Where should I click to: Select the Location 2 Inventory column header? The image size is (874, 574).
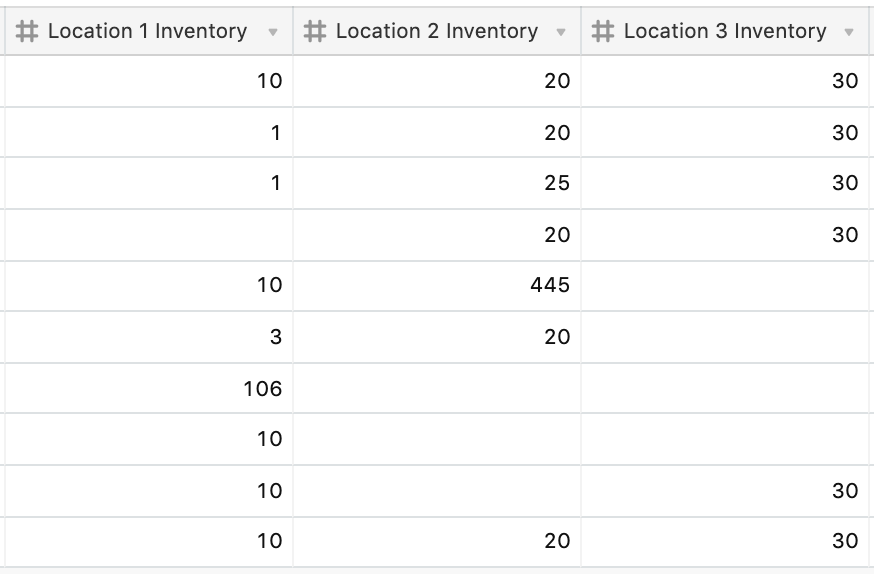tap(435, 32)
